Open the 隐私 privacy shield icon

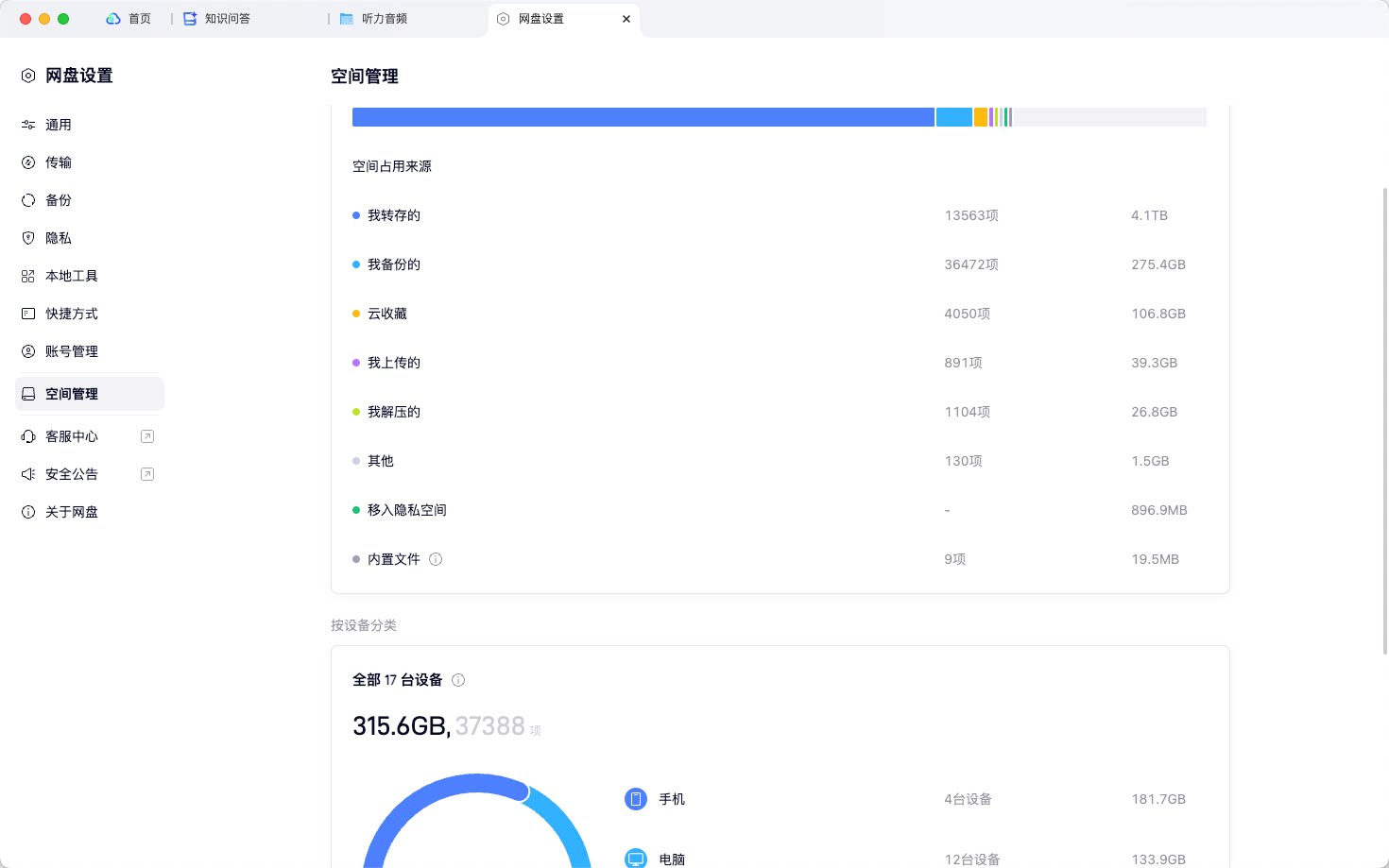[x=28, y=238]
